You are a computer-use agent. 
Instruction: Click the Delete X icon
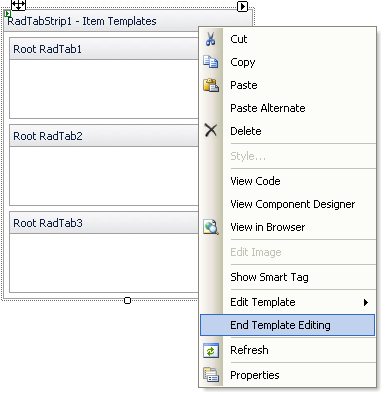pyautogui.click(x=211, y=130)
